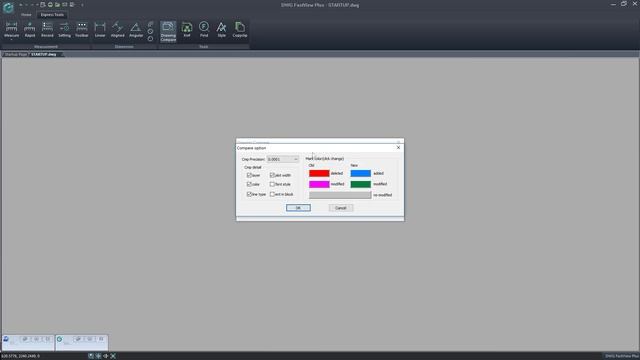This screenshot has width=640, height=360.
Task: Click the middle circular dimension icon beside Angular
Action: [x=151, y=31]
